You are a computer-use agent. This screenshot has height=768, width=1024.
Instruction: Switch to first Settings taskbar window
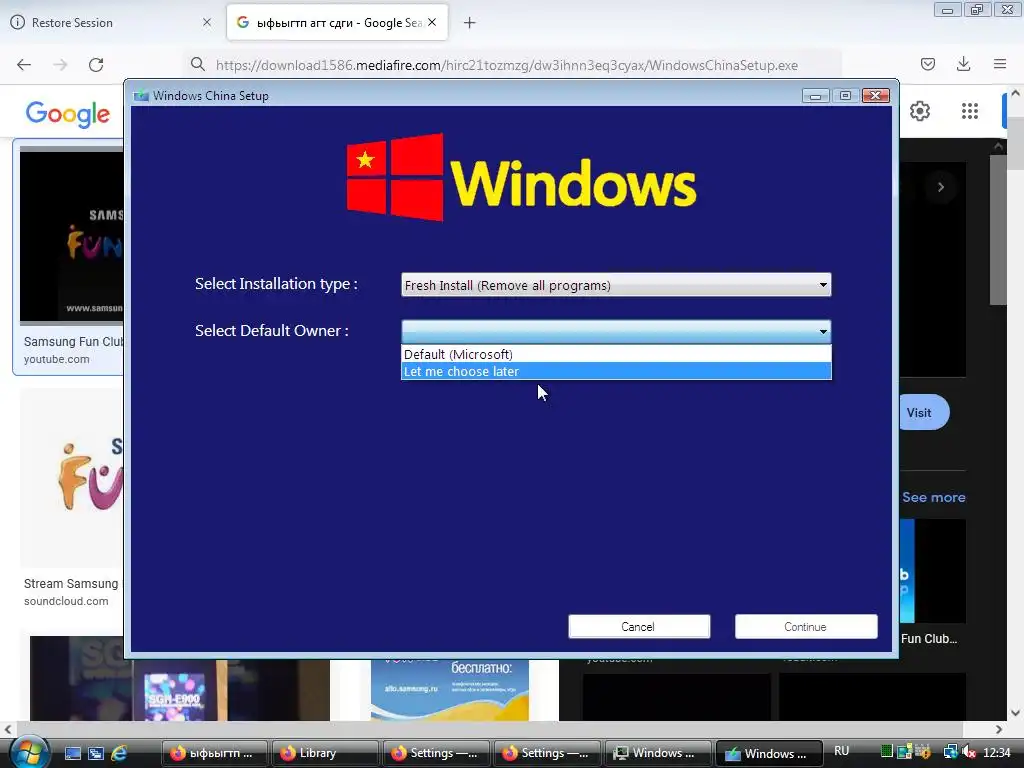436,753
